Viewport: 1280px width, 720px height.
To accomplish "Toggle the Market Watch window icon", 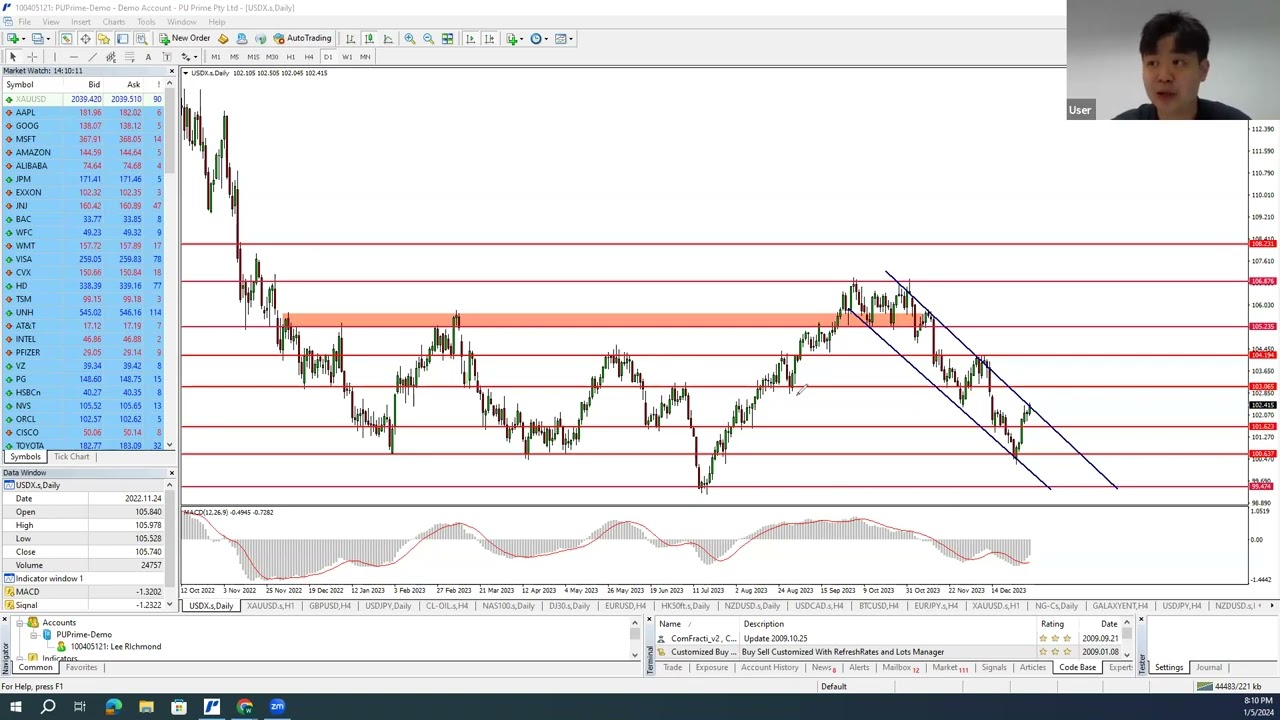I will pyautogui.click(x=66, y=38).
